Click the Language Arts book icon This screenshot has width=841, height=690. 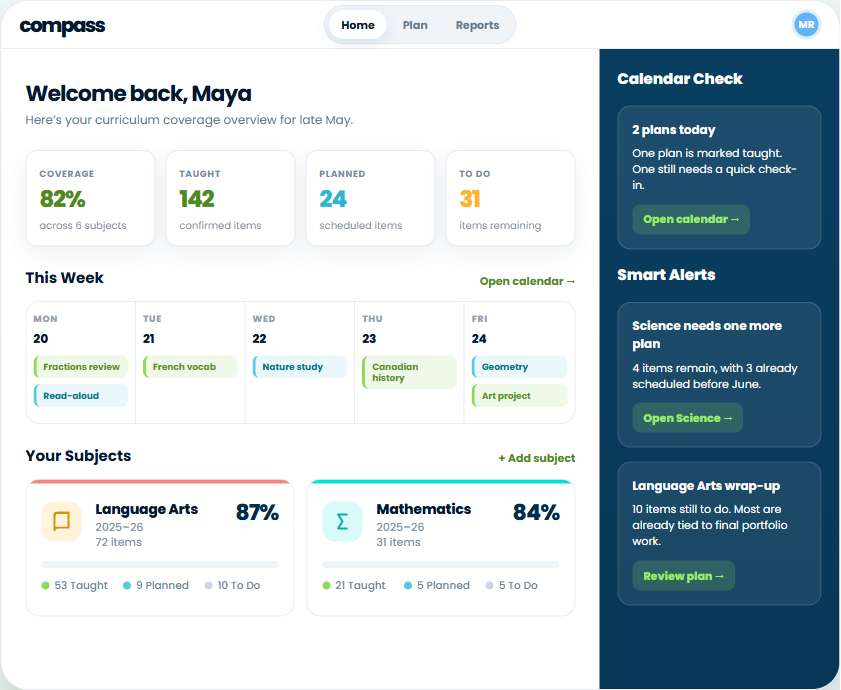[62, 521]
